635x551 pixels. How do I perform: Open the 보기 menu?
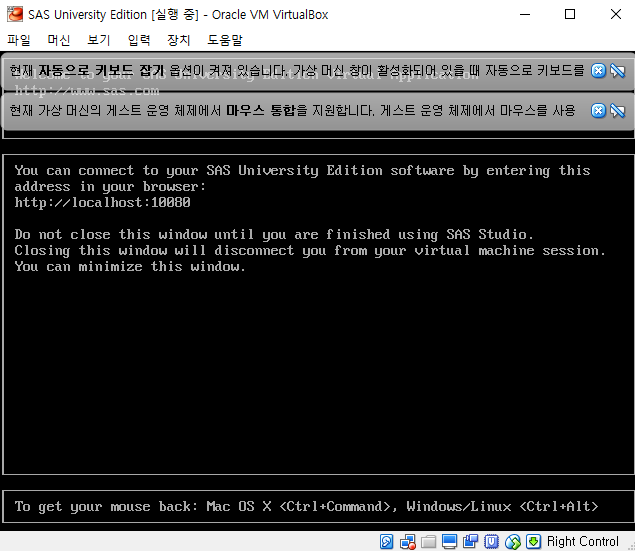(99, 40)
